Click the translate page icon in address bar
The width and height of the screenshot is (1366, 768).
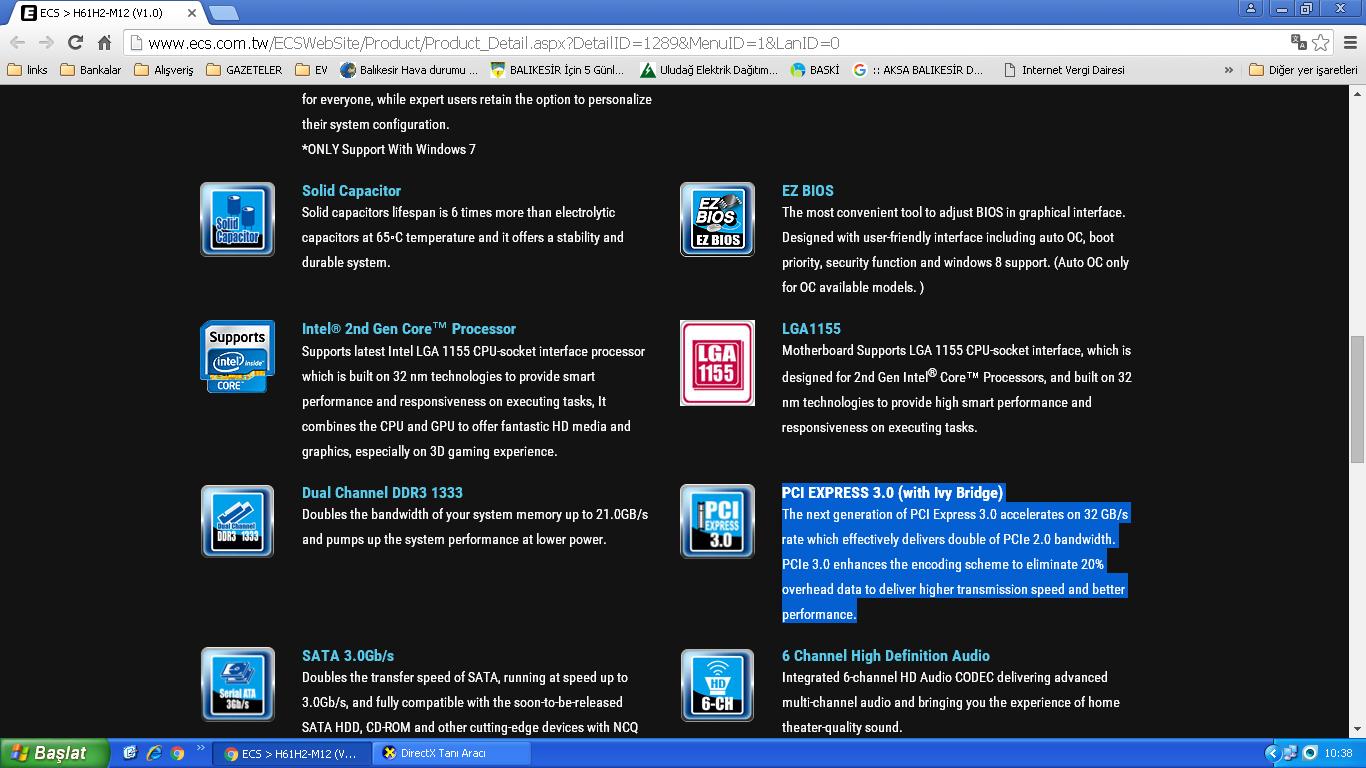tap(1298, 42)
